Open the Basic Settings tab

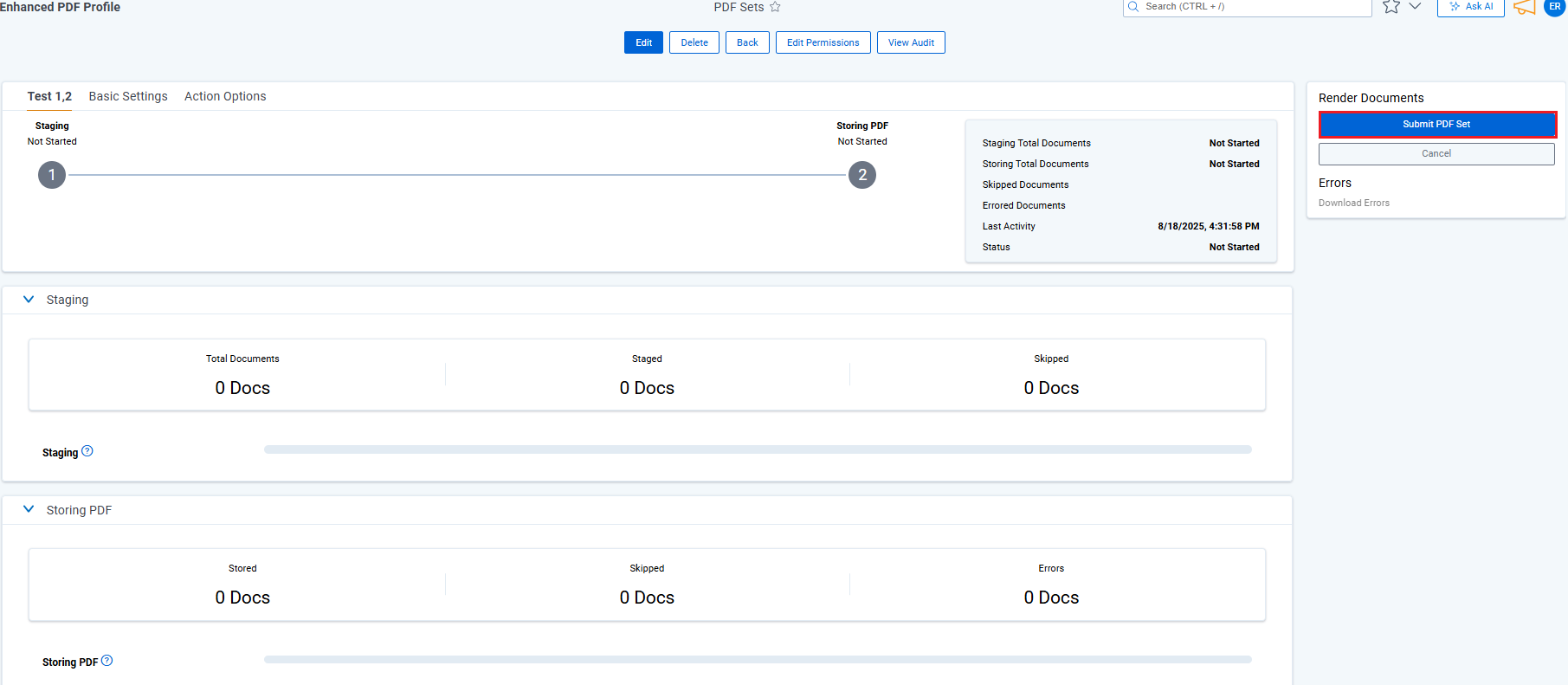click(x=128, y=96)
